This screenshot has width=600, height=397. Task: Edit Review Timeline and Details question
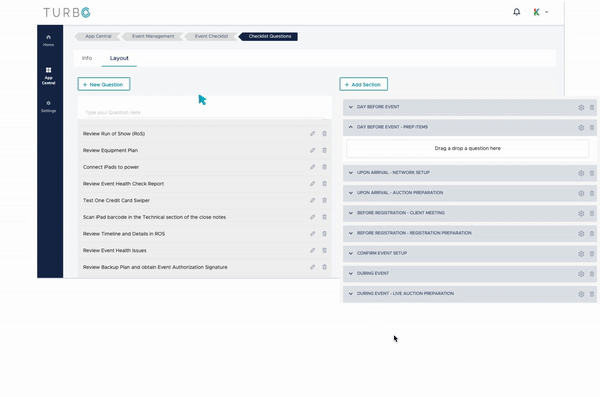[313, 234]
